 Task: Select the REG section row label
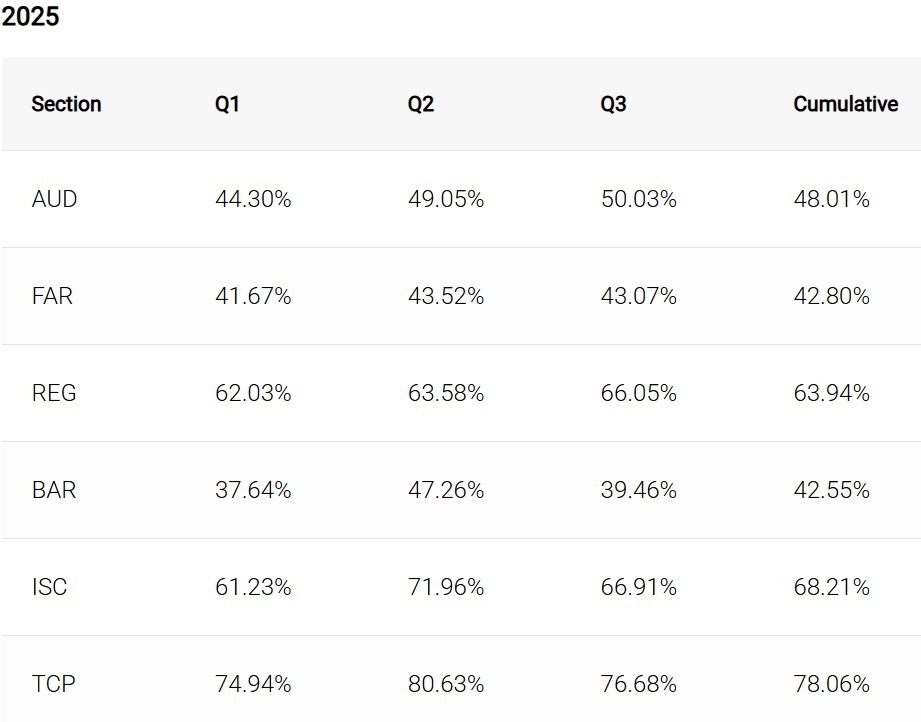point(54,393)
